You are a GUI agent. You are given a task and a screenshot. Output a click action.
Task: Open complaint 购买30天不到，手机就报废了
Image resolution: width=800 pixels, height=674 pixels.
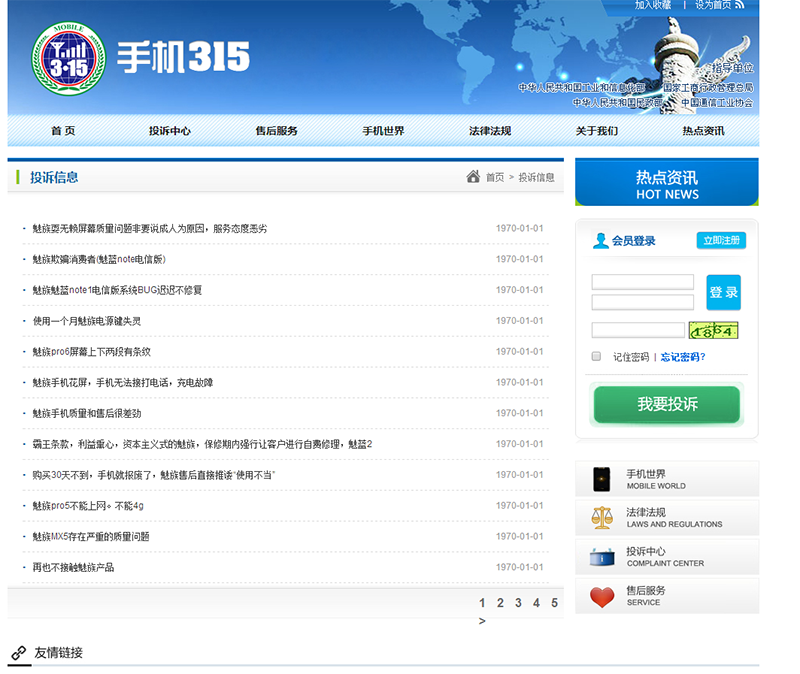click(154, 475)
